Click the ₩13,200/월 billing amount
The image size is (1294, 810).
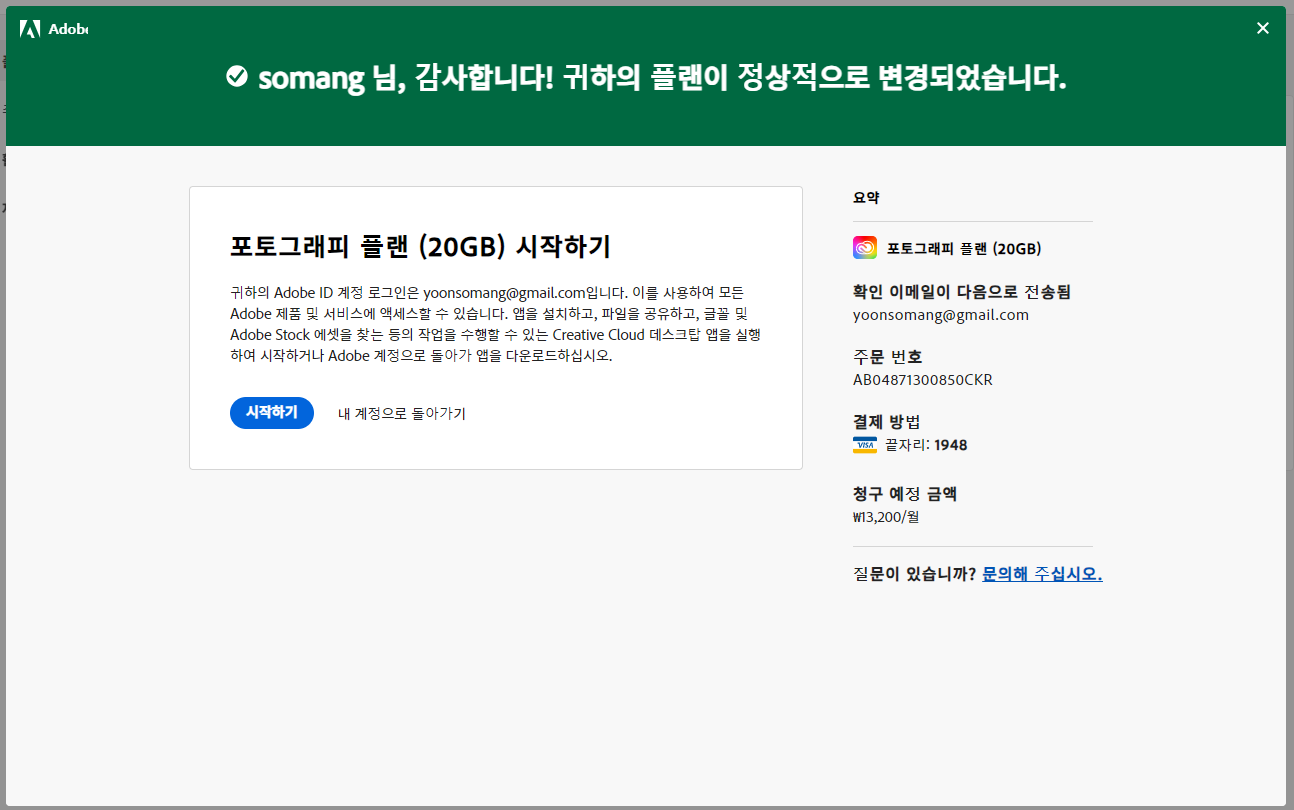(886, 517)
